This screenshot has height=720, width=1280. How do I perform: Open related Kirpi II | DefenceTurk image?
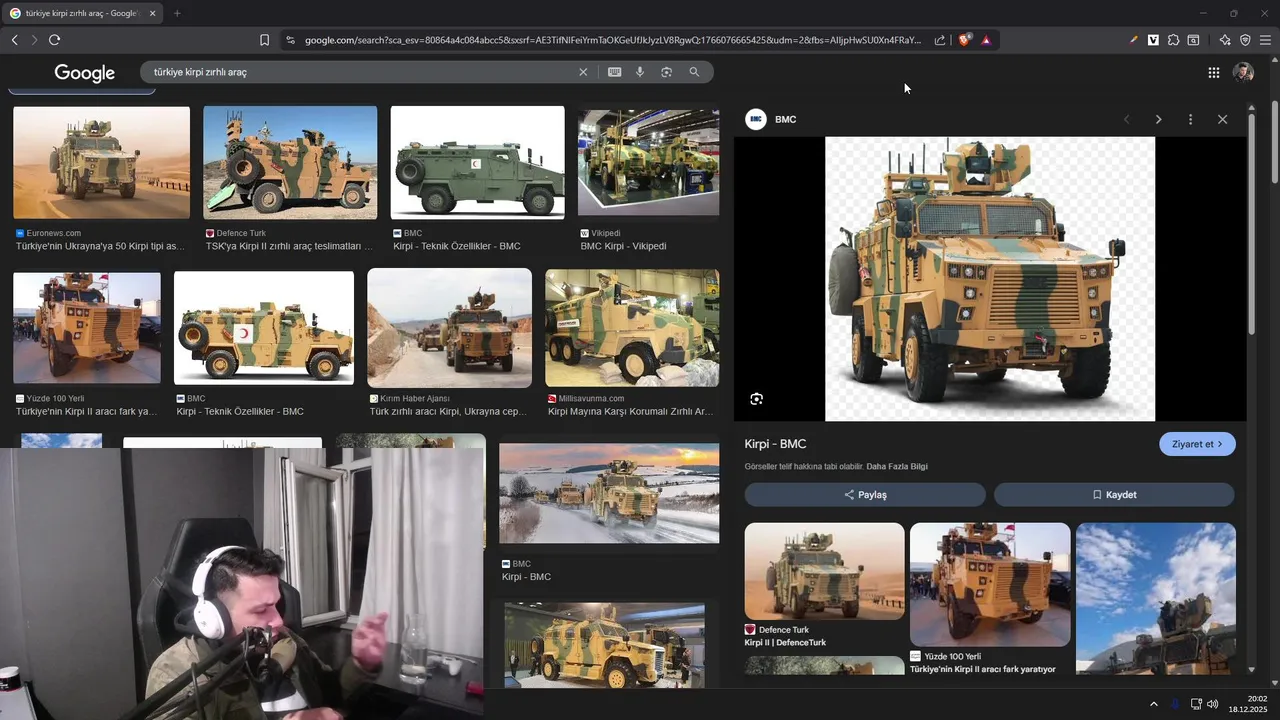coord(824,572)
